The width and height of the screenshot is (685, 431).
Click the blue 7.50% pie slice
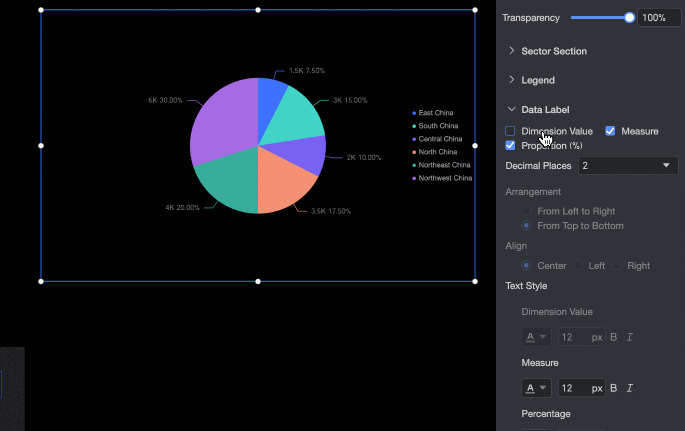pos(270,105)
